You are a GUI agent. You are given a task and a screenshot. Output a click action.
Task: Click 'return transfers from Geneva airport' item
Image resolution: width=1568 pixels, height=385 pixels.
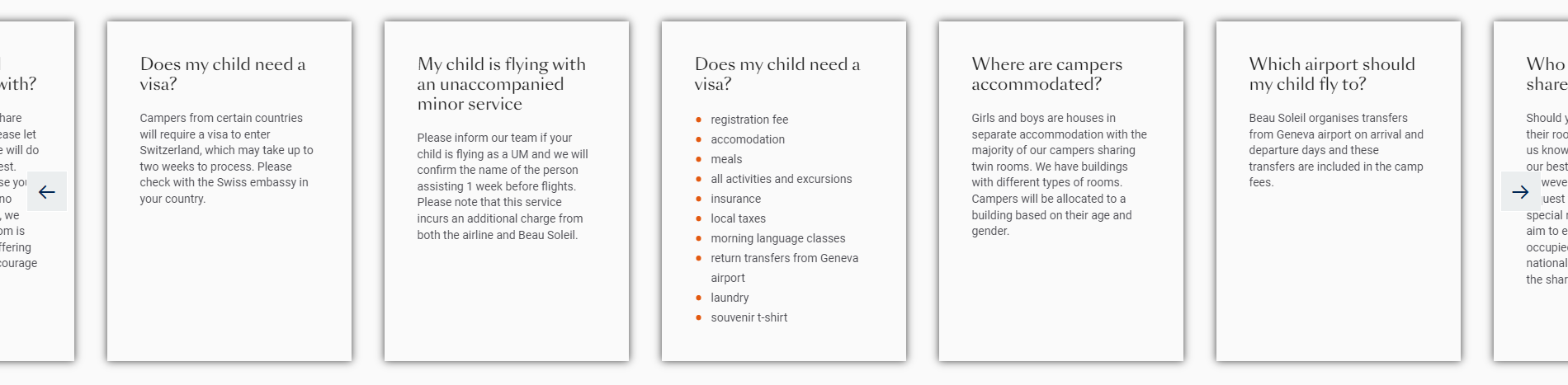784,259
